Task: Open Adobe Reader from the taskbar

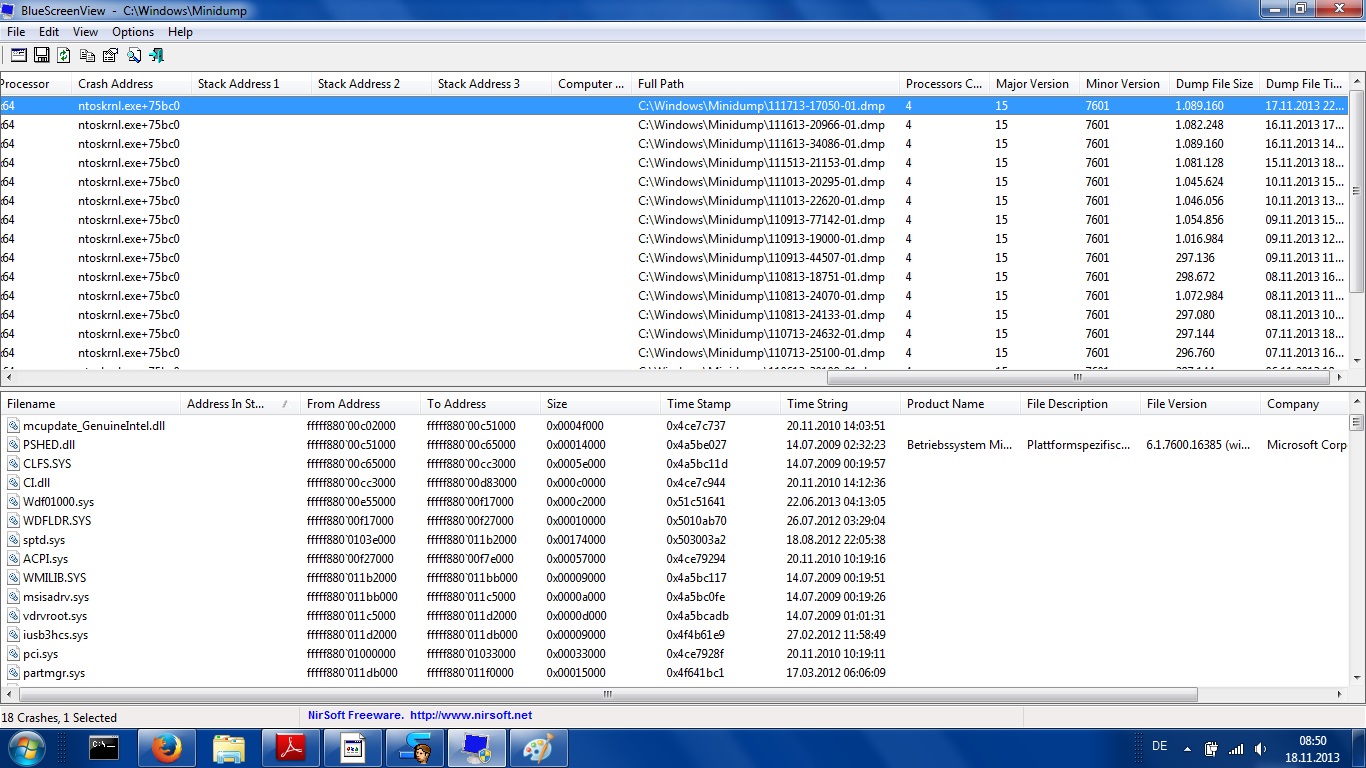Action: (x=290, y=747)
